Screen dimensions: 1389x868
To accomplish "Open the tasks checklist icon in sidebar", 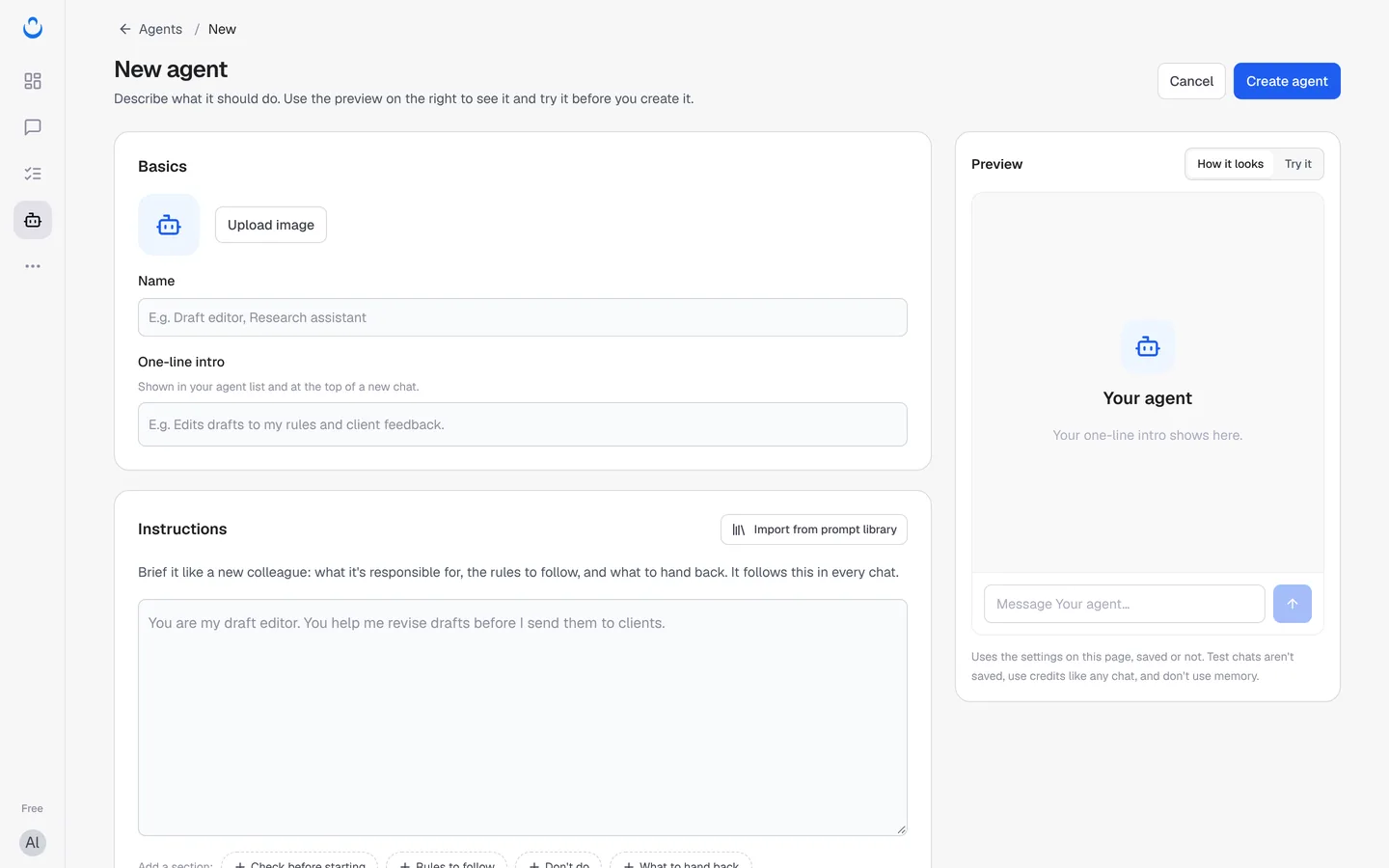I will pyautogui.click(x=33, y=174).
